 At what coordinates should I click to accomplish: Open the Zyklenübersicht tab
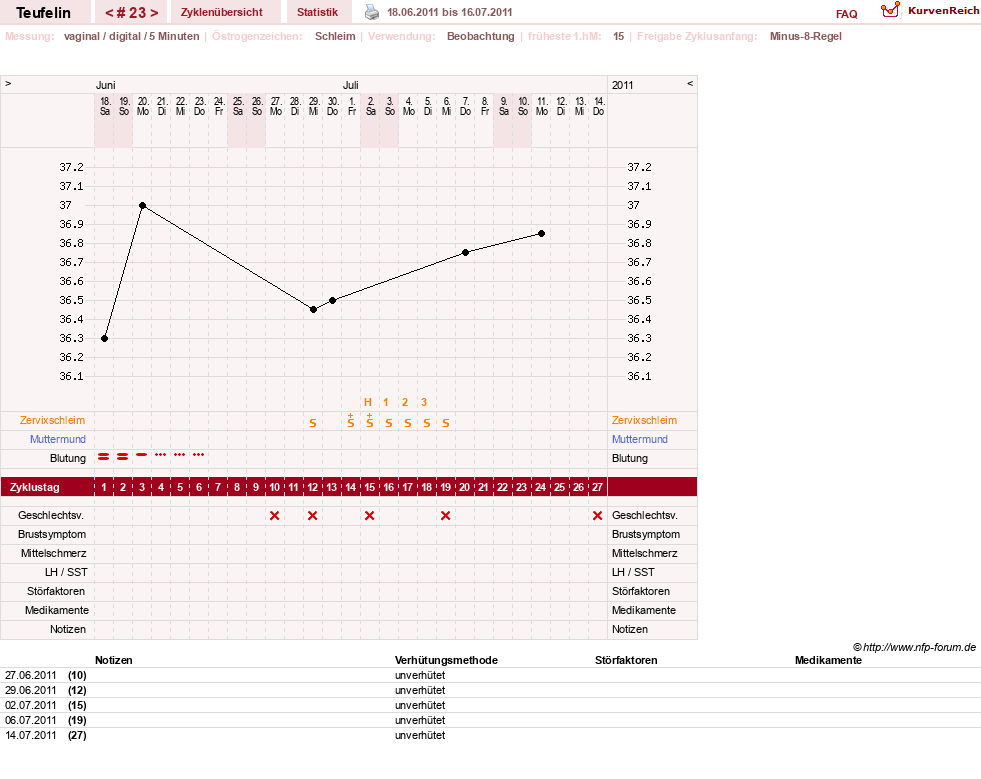point(221,12)
